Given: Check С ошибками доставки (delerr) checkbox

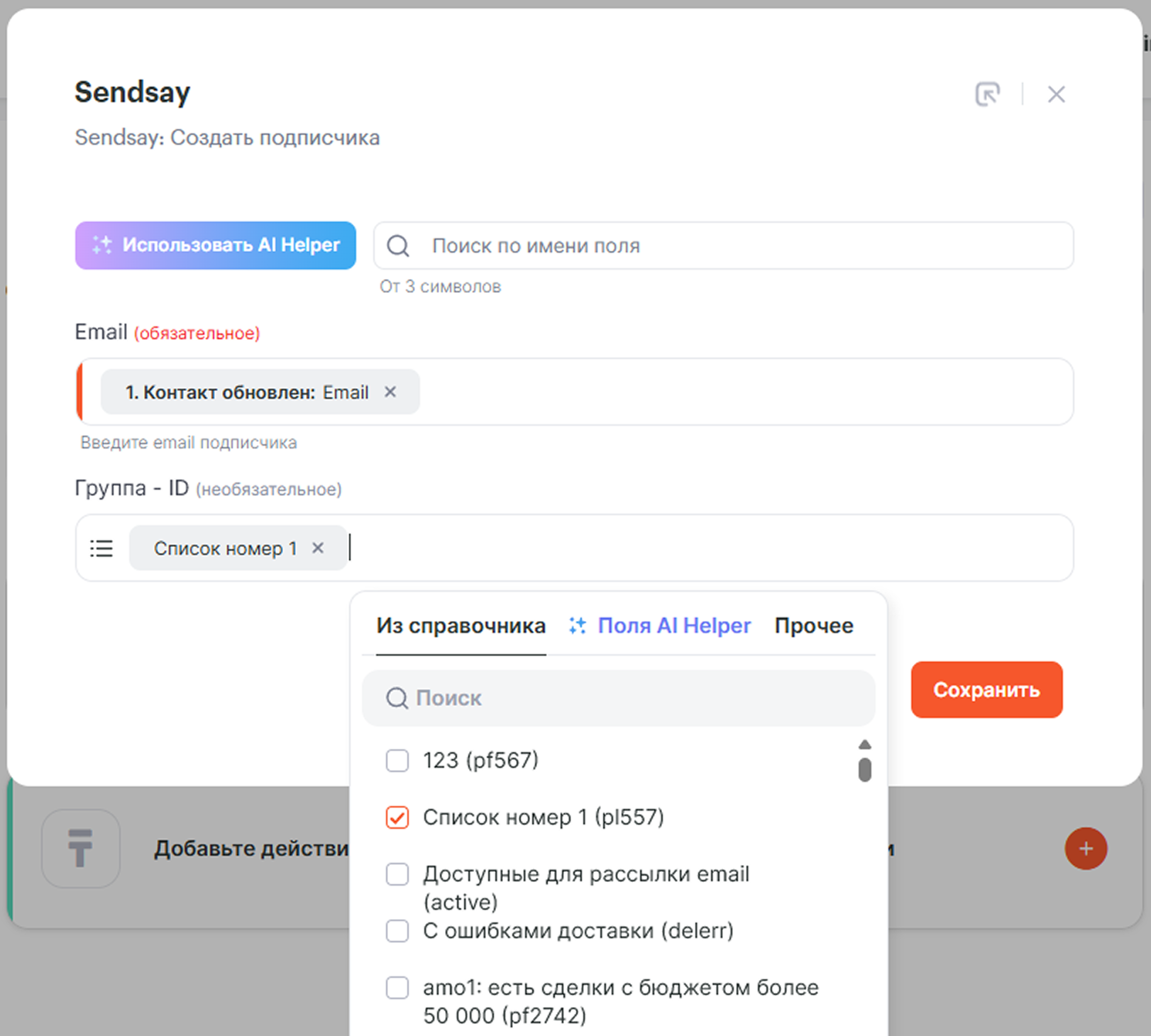Looking at the screenshot, I should coord(397,930).
